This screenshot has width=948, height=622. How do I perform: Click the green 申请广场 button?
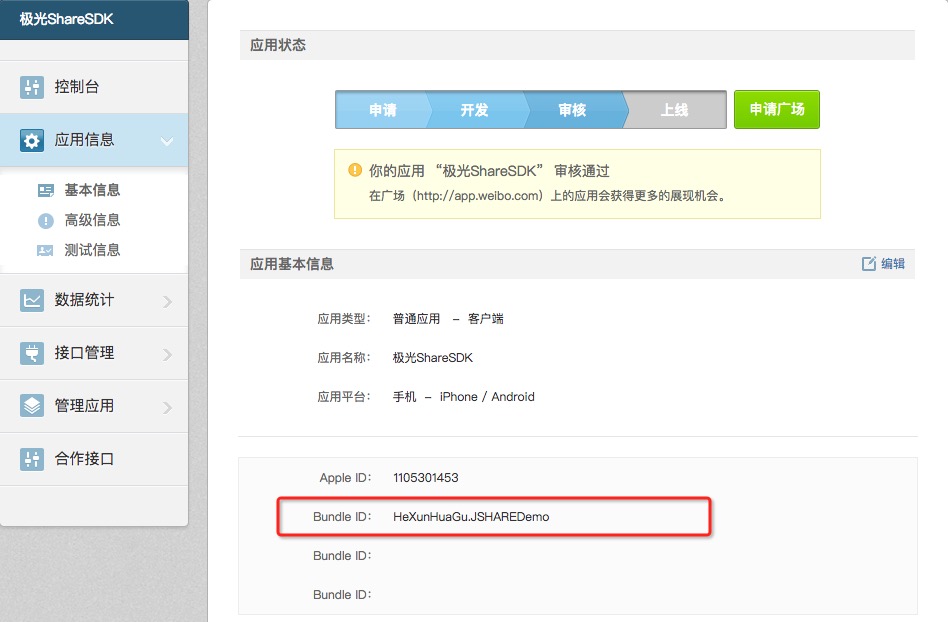point(777,109)
